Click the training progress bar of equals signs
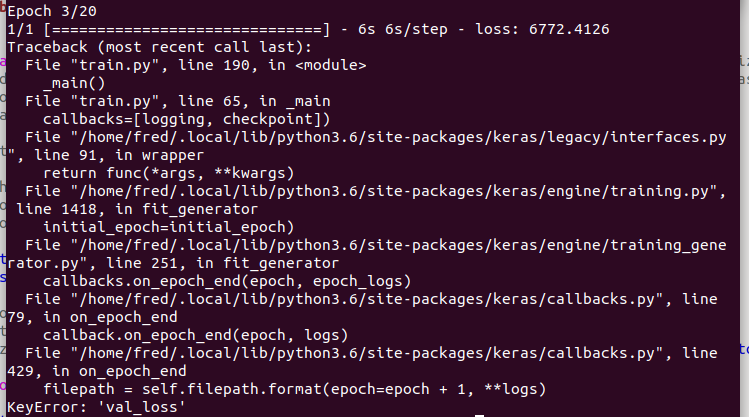749x417 pixels. 187,30
